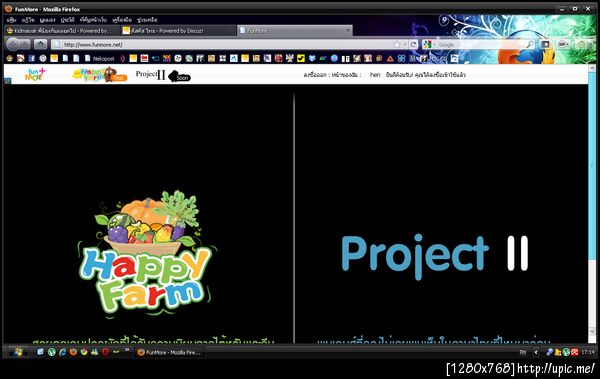Open the Home page button
600x379 pixels.
40,44
